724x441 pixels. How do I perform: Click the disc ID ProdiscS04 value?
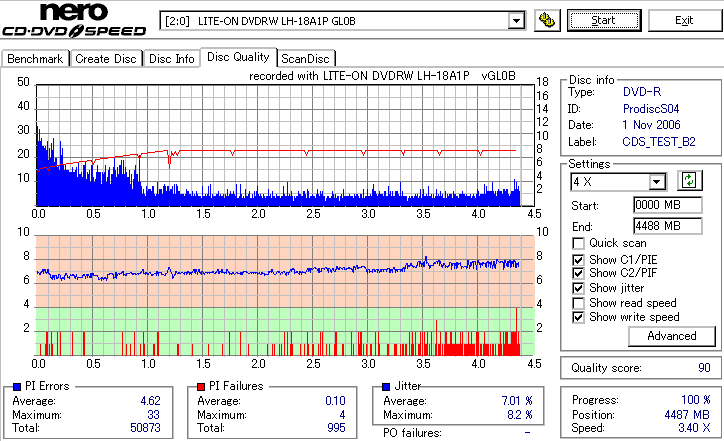point(651,109)
